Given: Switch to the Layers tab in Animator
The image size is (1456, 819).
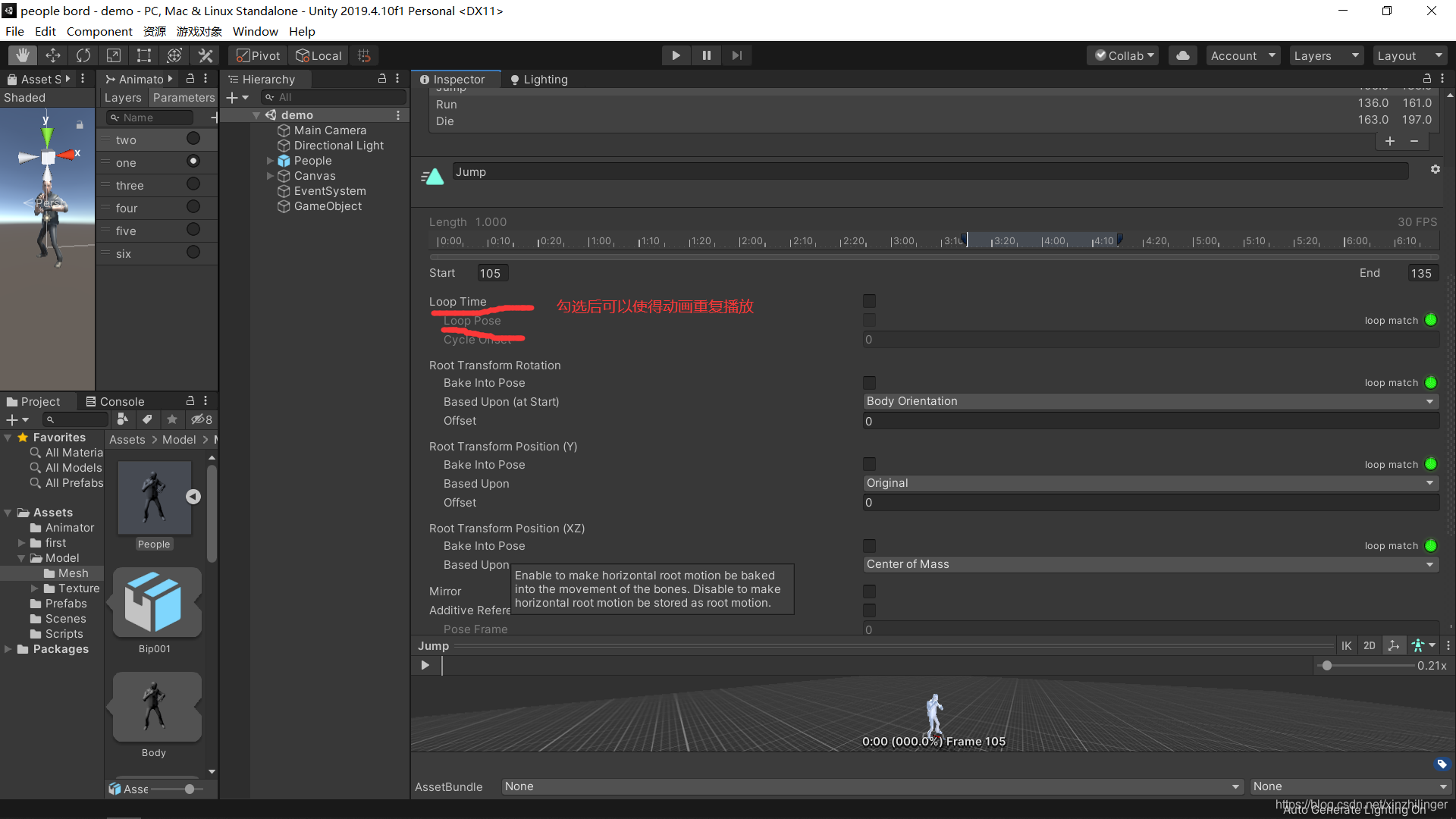Looking at the screenshot, I should 123,98.
